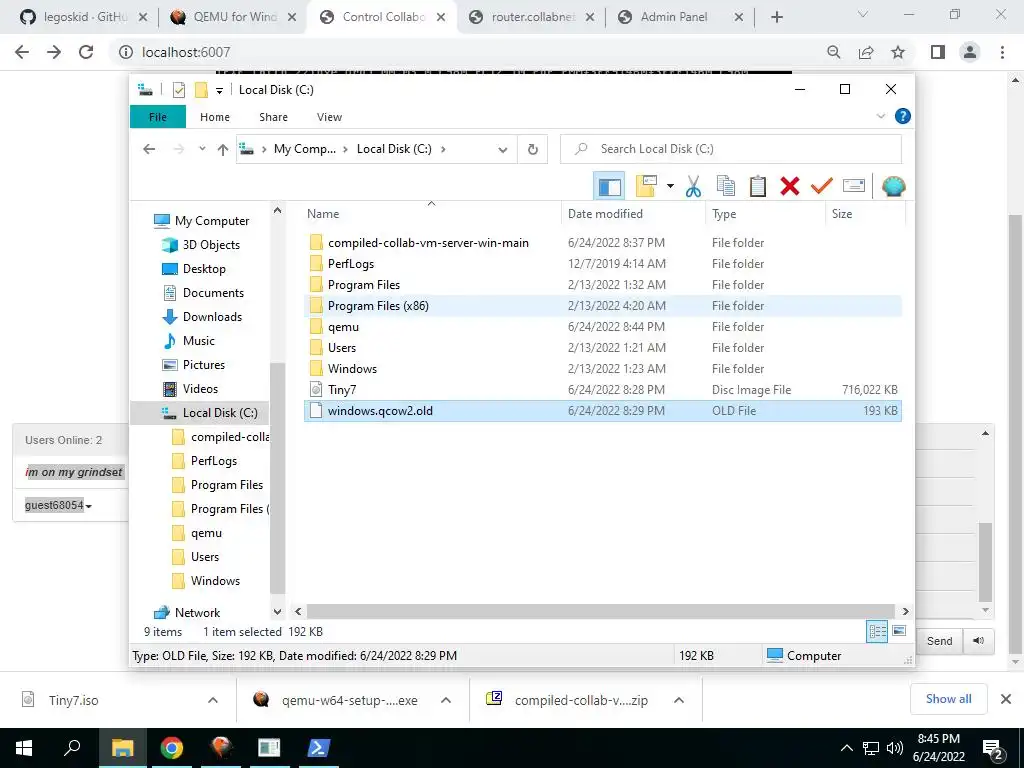The height and width of the screenshot is (768, 1024).
Task: Click the Explorer help question mark icon
Action: pos(903,116)
